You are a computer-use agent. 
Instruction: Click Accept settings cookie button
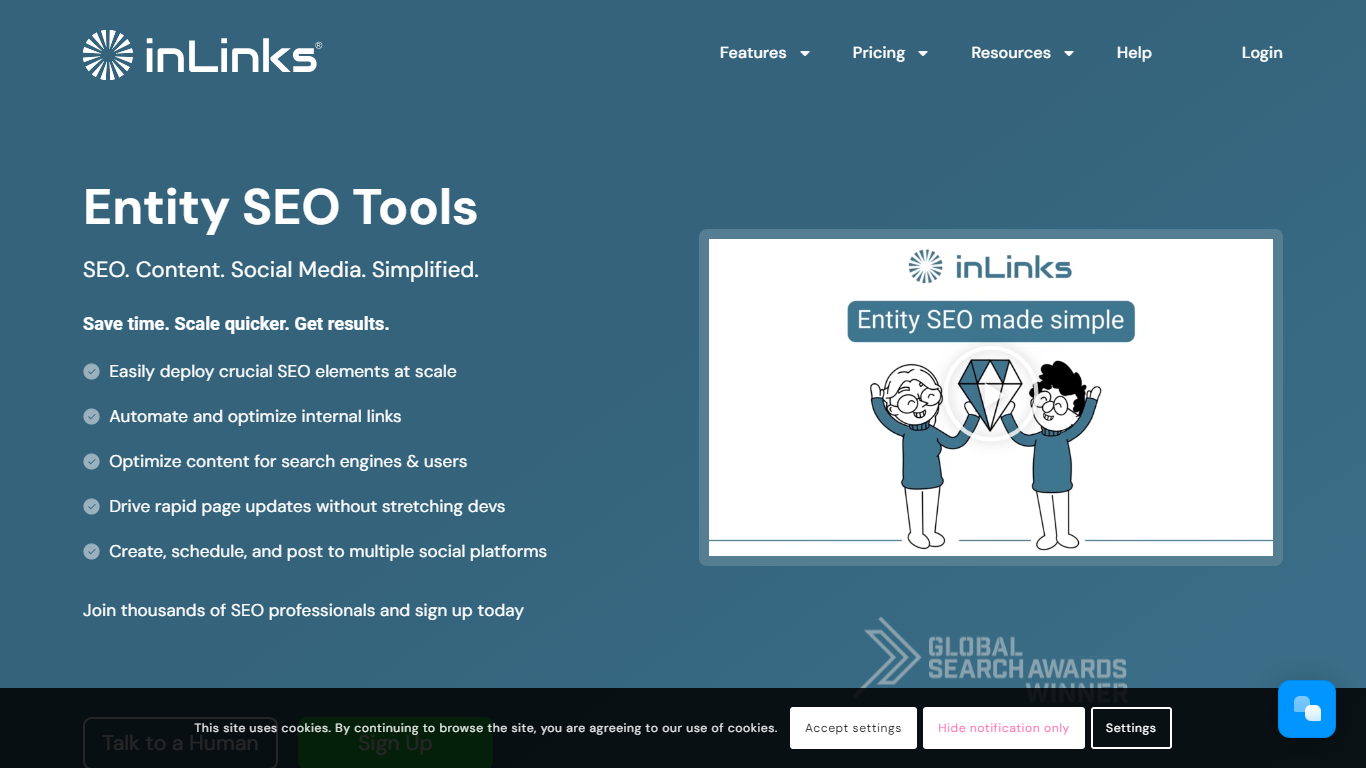(853, 728)
